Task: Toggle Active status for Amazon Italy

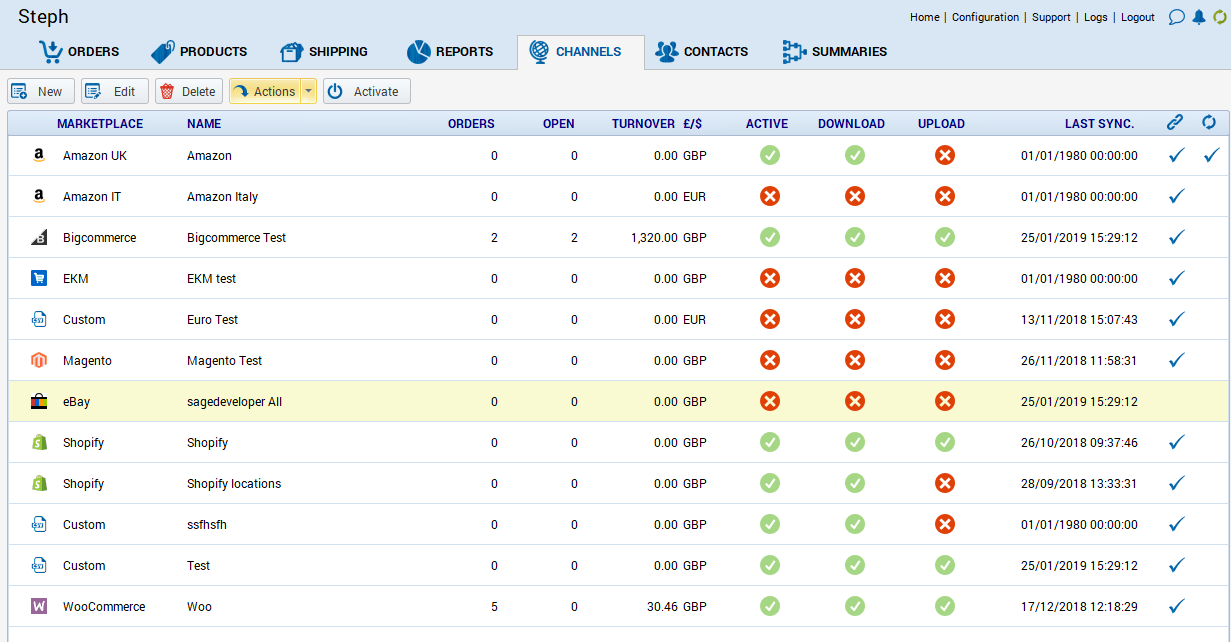Action: (x=769, y=197)
